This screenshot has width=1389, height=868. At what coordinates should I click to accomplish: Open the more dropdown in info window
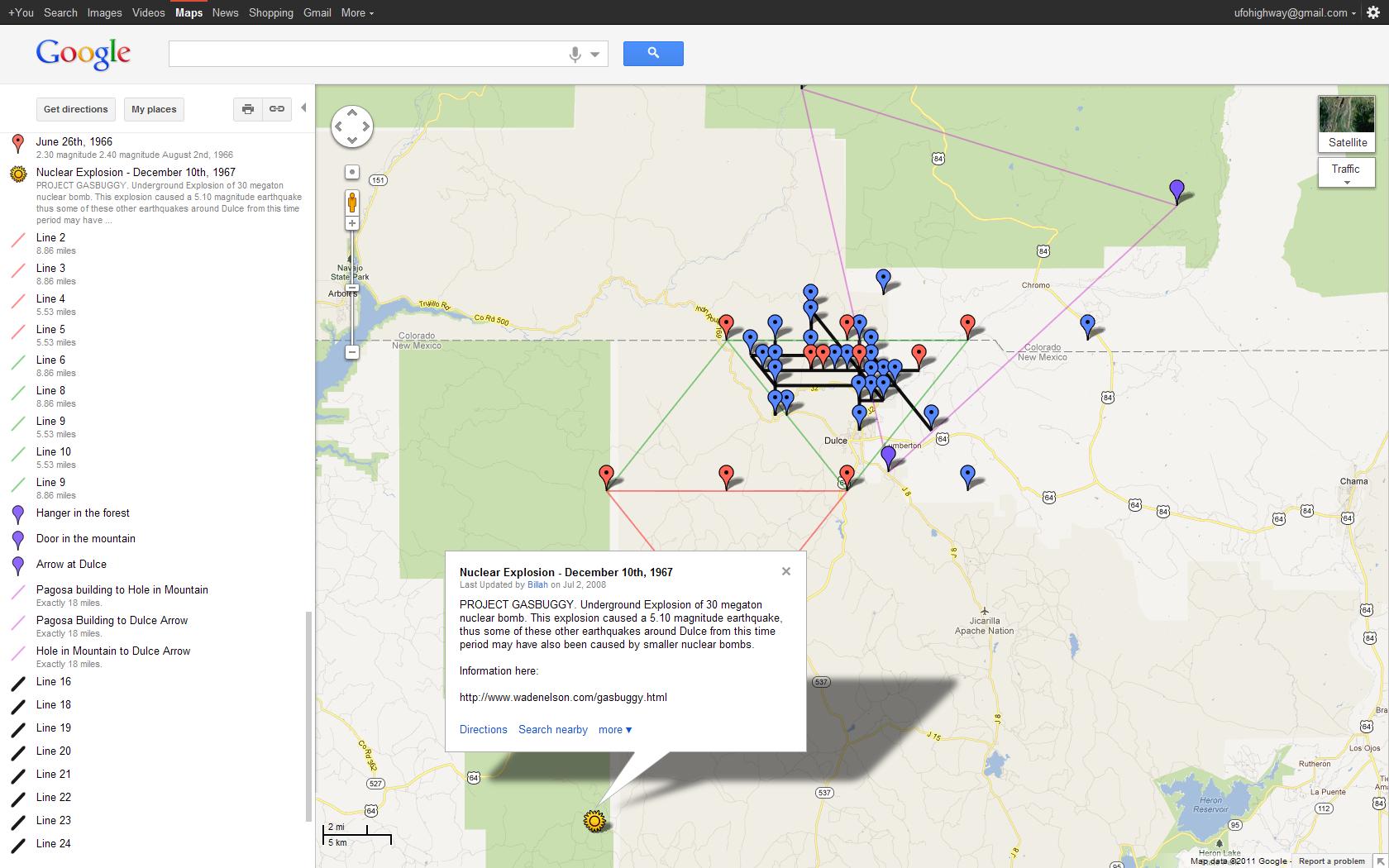point(615,730)
